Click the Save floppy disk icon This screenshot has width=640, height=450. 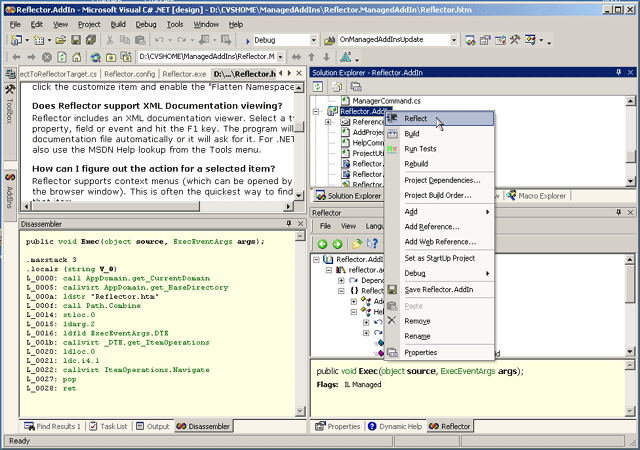[76, 40]
